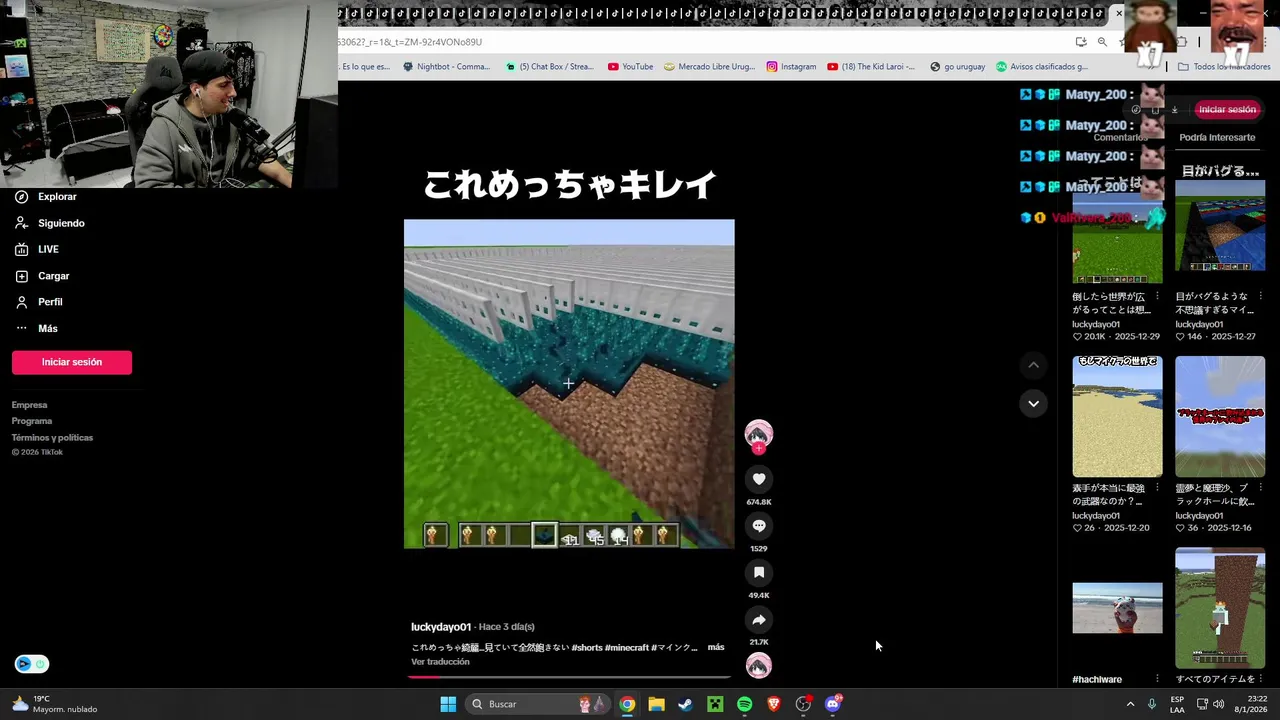The height and width of the screenshot is (720, 1280).
Task: Open the spinning sound disc under share
Action: click(759, 666)
